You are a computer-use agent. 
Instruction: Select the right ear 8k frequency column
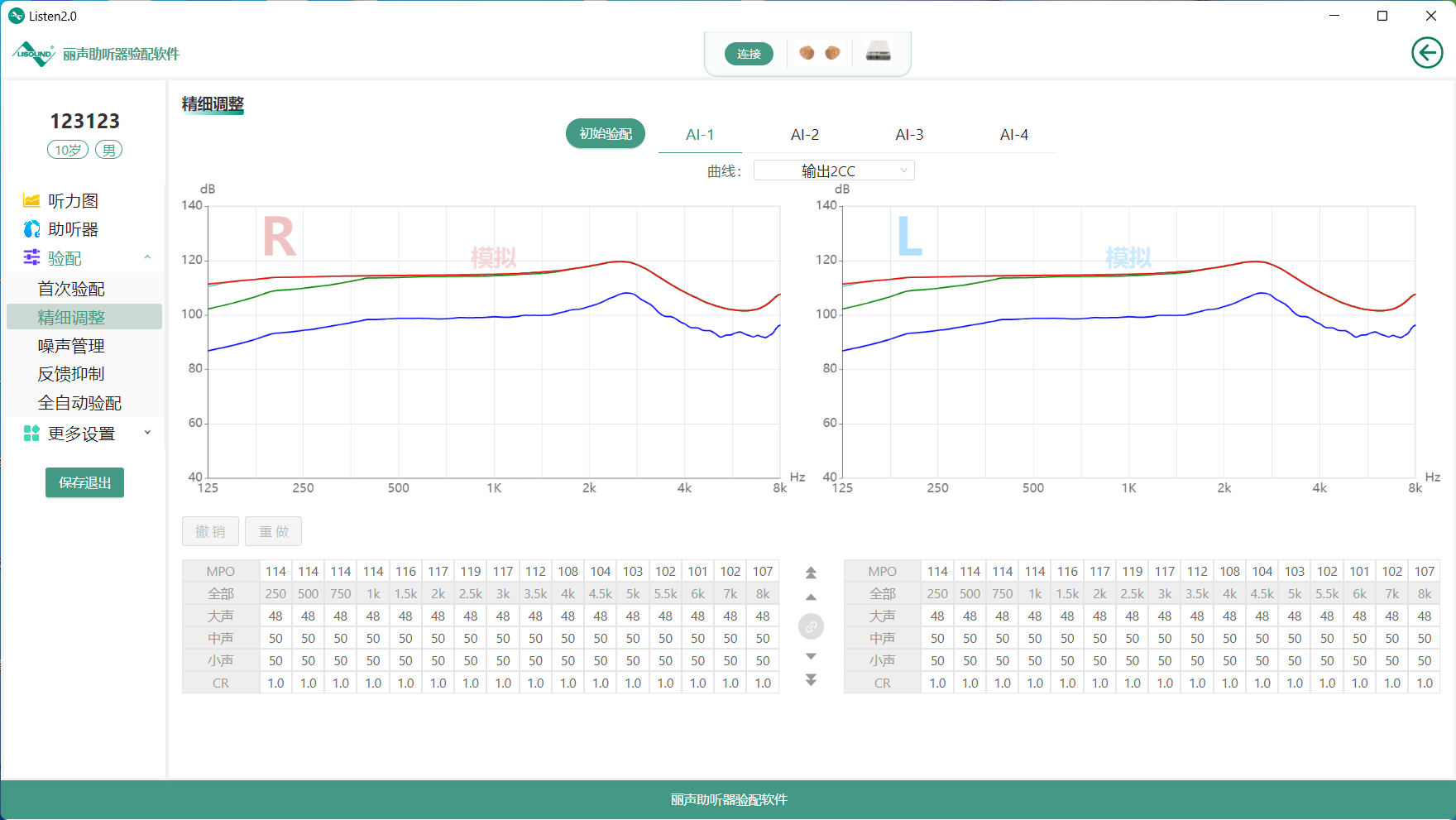point(763,594)
